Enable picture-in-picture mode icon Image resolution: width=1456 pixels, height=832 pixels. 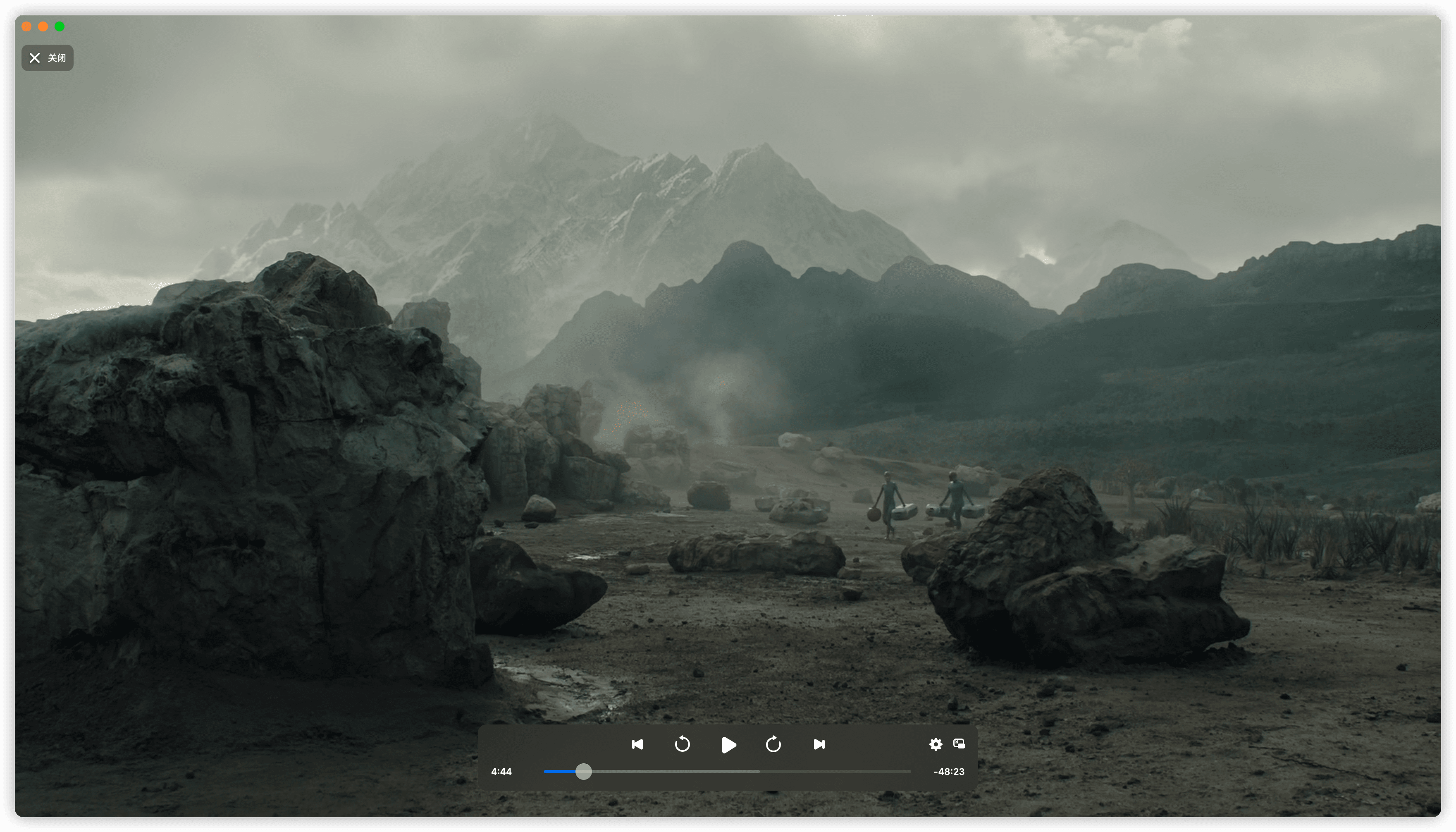(959, 744)
